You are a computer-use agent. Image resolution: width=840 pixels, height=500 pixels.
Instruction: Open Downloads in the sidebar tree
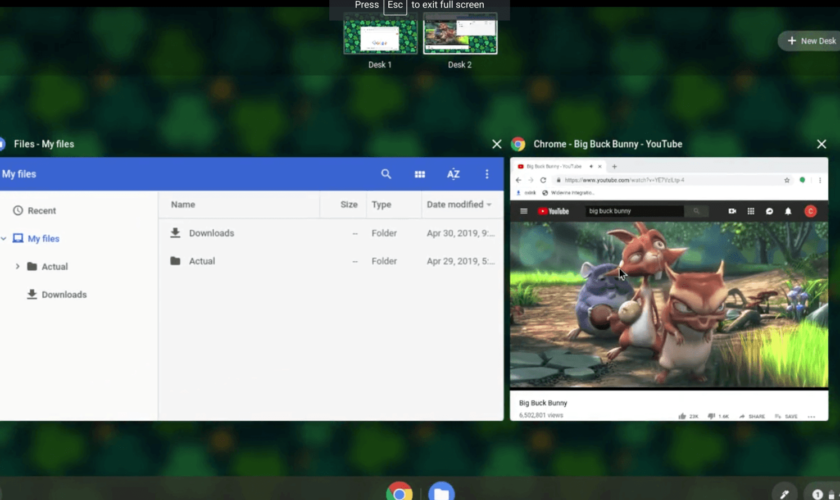63,295
